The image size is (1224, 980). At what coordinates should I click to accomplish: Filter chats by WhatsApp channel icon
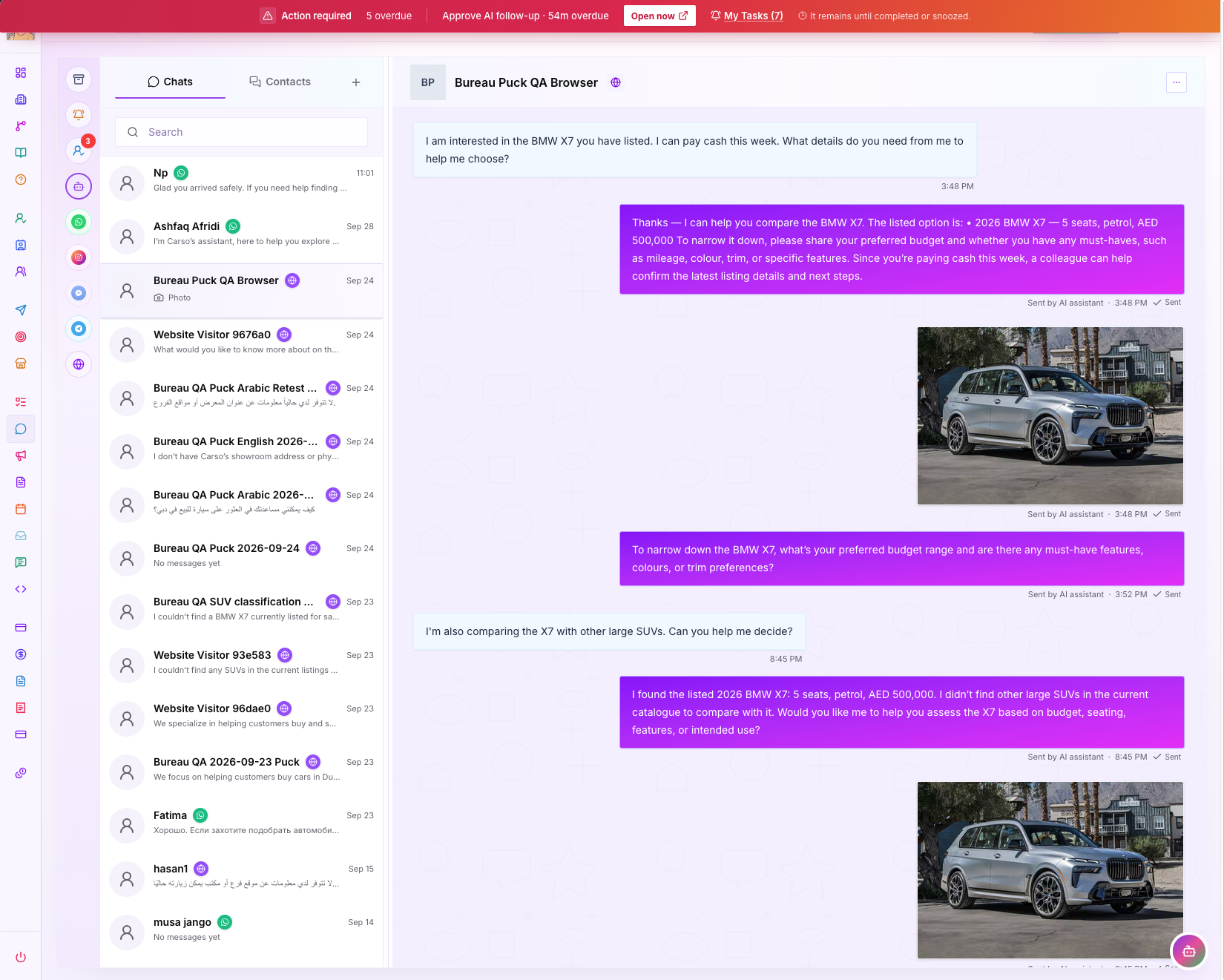(79, 222)
